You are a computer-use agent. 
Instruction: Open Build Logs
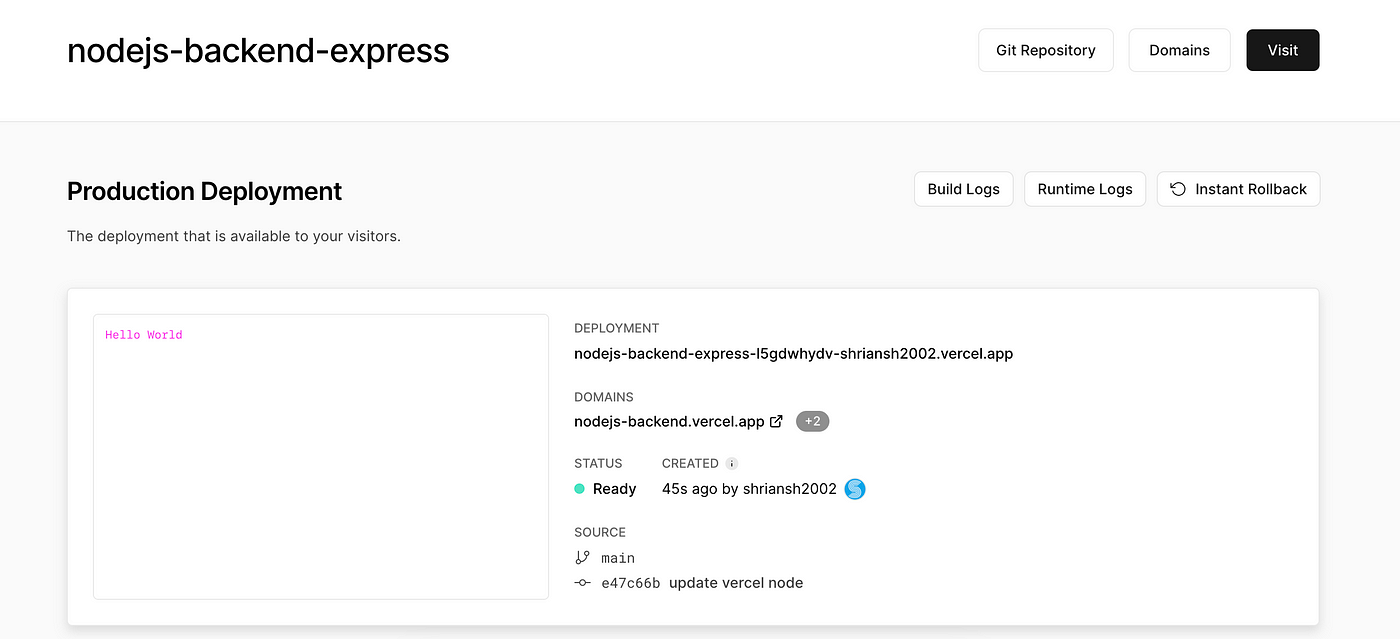point(964,189)
